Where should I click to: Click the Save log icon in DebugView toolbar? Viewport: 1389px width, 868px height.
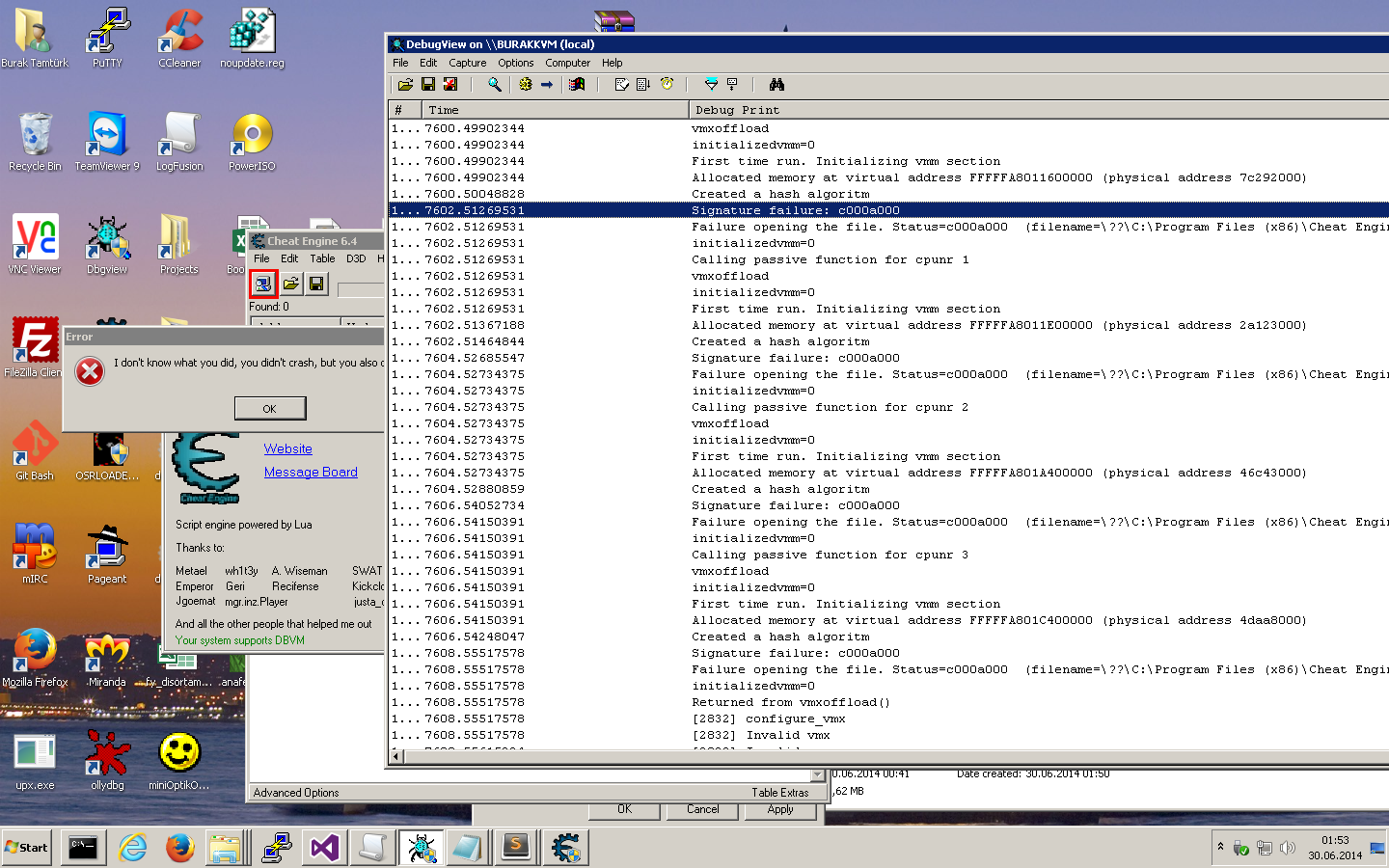coord(428,85)
